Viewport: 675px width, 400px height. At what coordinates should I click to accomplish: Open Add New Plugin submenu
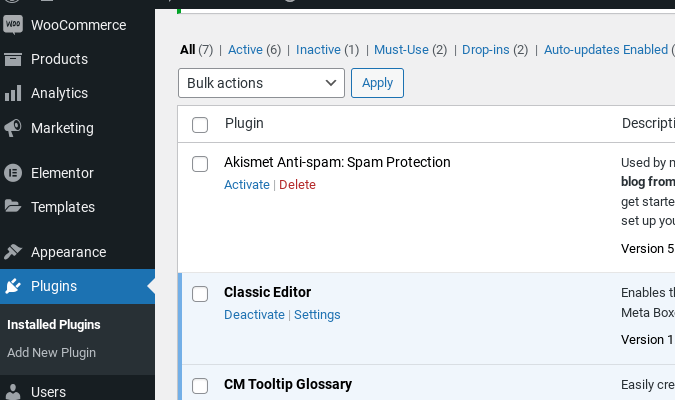pos(52,353)
